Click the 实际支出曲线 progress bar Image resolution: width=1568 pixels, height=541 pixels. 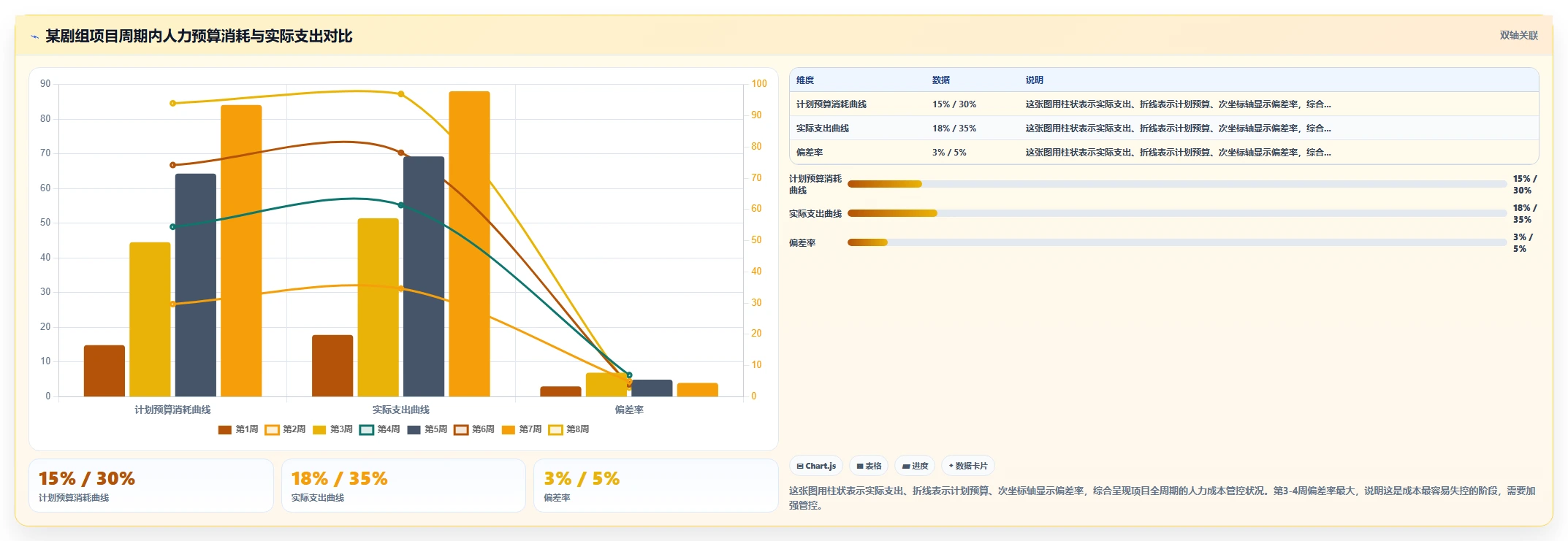(1177, 213)
